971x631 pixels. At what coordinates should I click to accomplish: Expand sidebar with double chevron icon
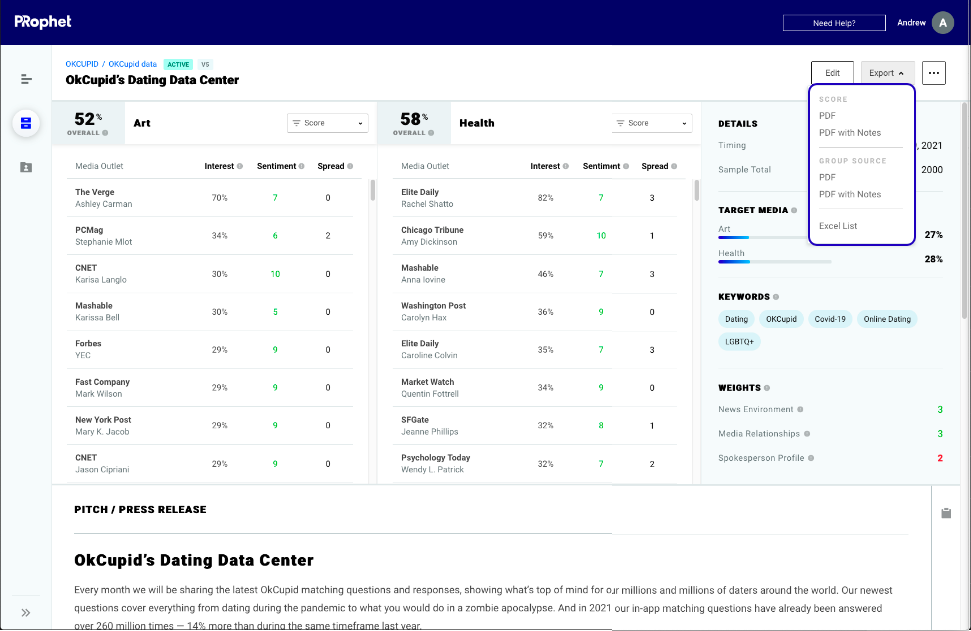[25, 612]
